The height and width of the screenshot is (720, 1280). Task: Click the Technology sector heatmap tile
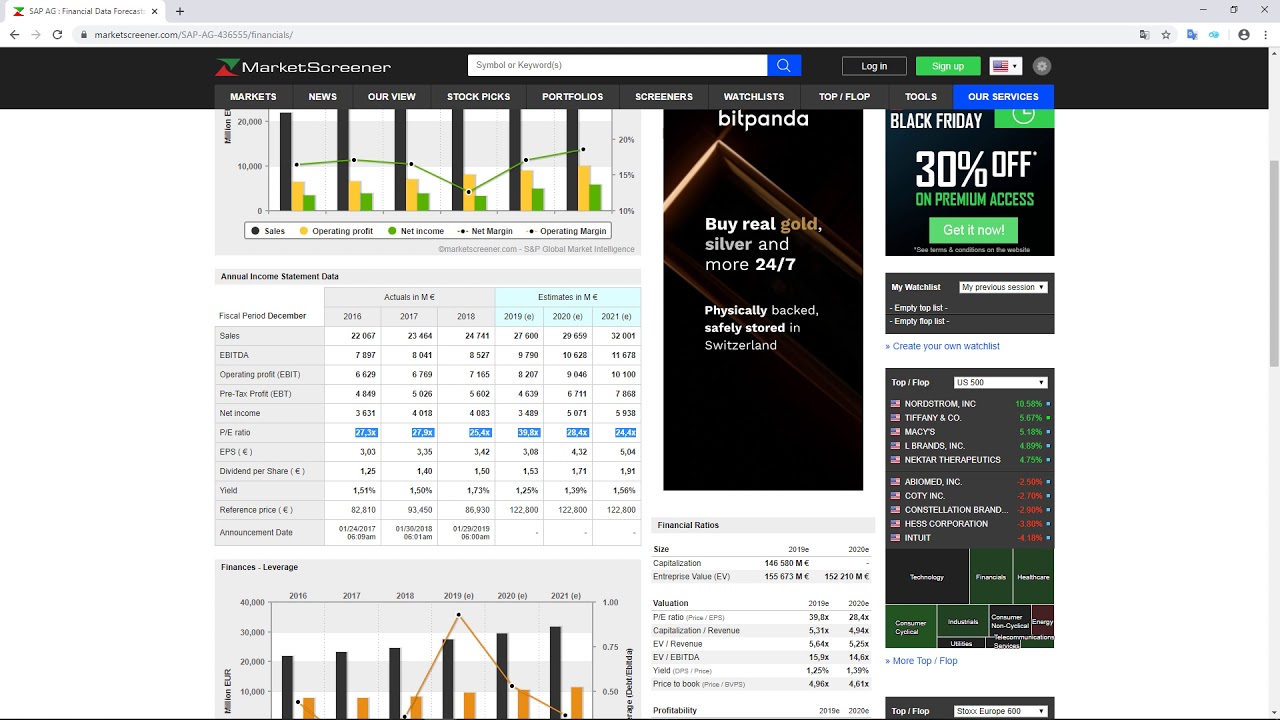pos(927,577)
